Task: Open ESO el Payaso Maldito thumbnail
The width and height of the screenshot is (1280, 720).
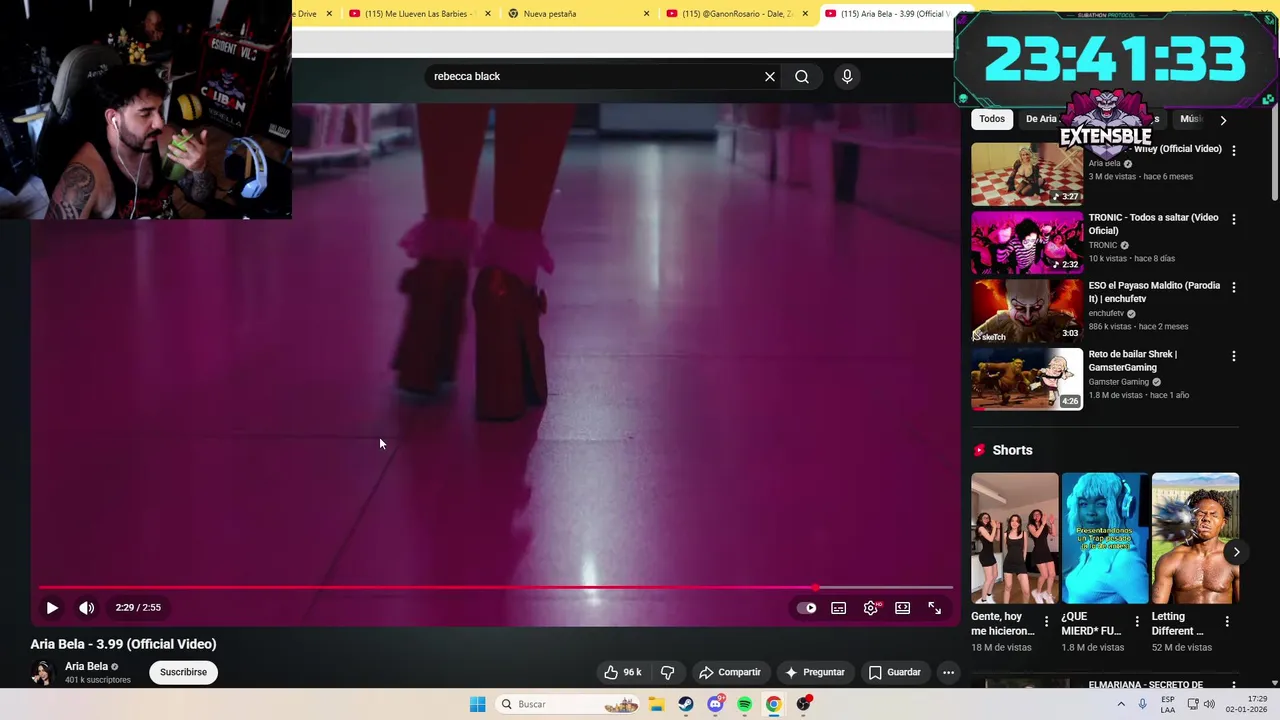Action: (x=1027, y=310)
